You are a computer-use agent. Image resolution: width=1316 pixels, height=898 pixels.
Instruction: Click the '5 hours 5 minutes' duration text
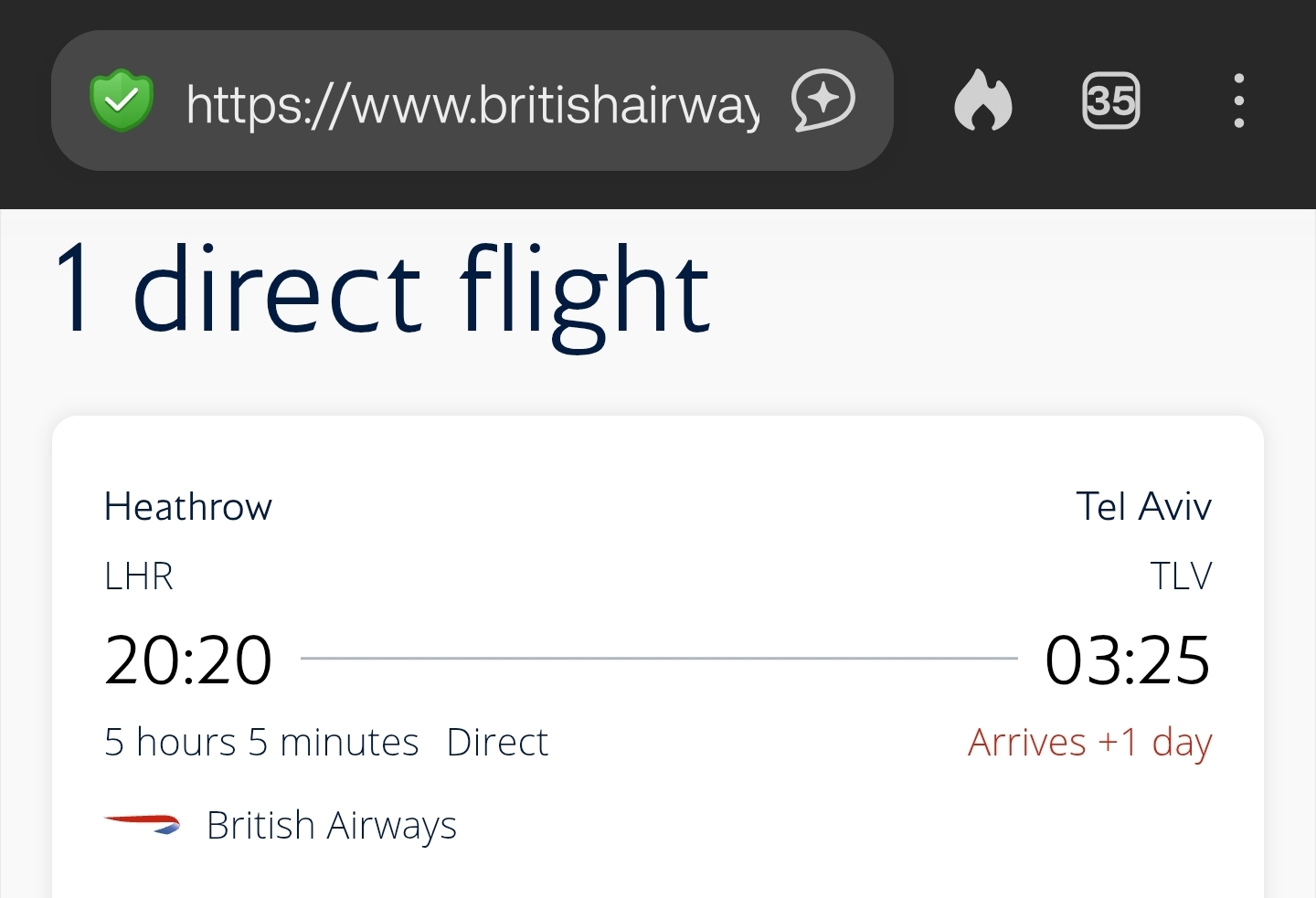[261, 743]
